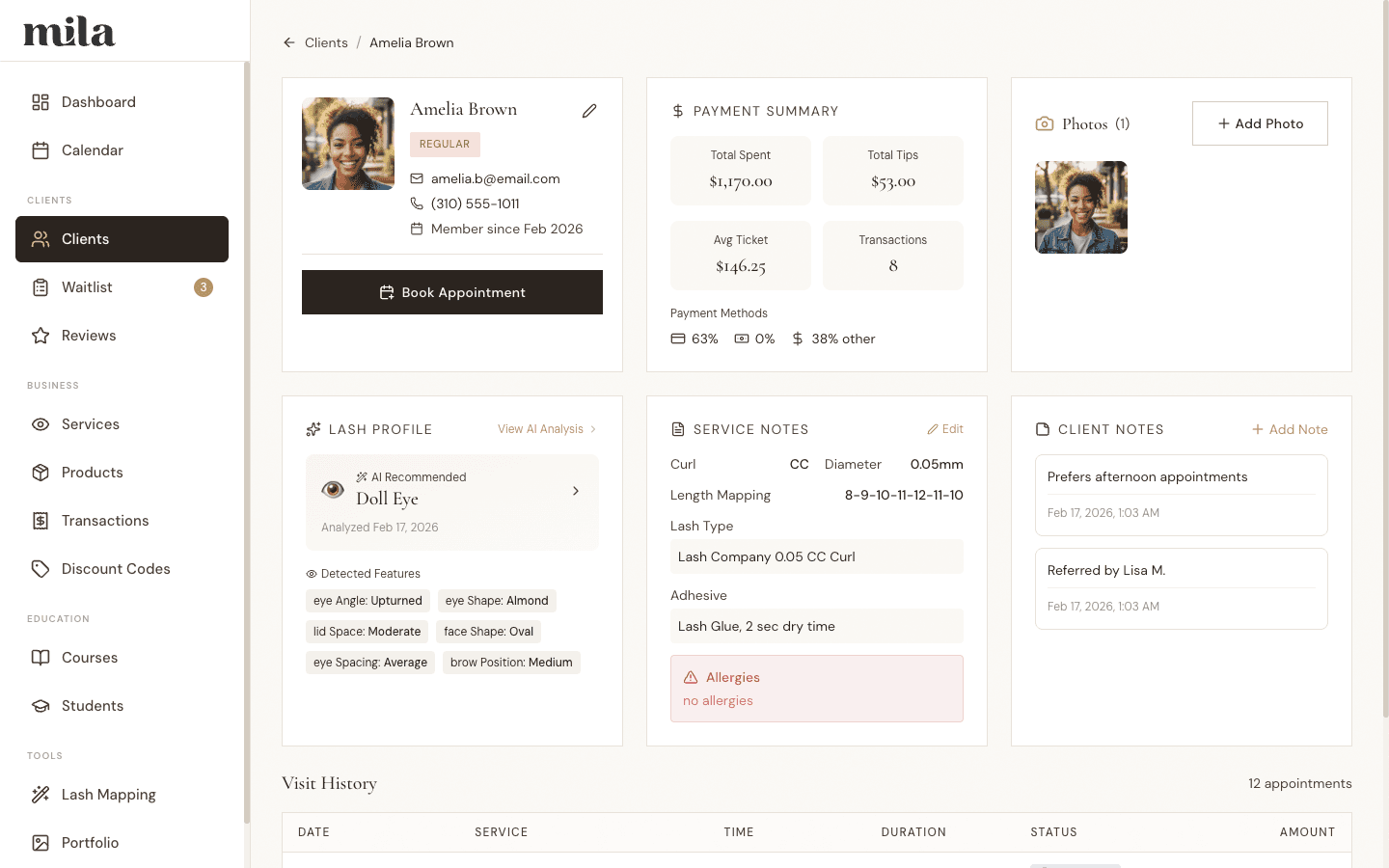This screenshot has width=1389, height=868.
Task: Click the Book Appointment button
Action: [451, 291]
